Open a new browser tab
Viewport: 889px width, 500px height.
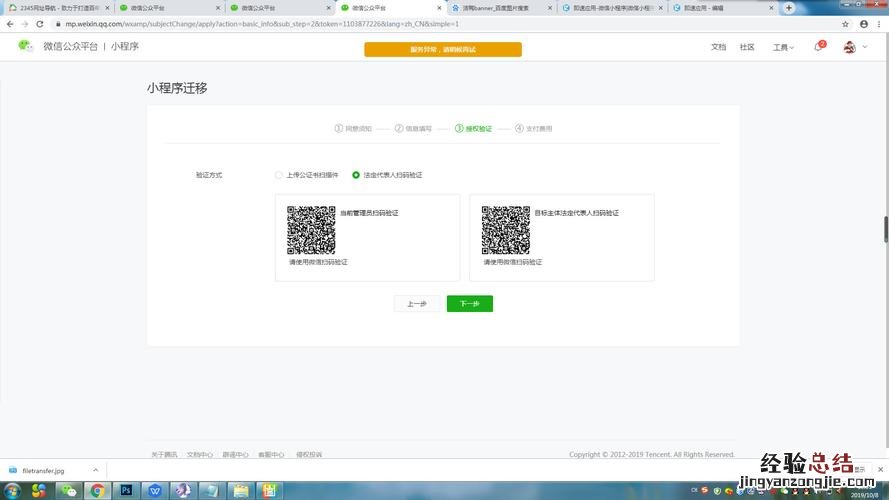[x=789, y=7]
